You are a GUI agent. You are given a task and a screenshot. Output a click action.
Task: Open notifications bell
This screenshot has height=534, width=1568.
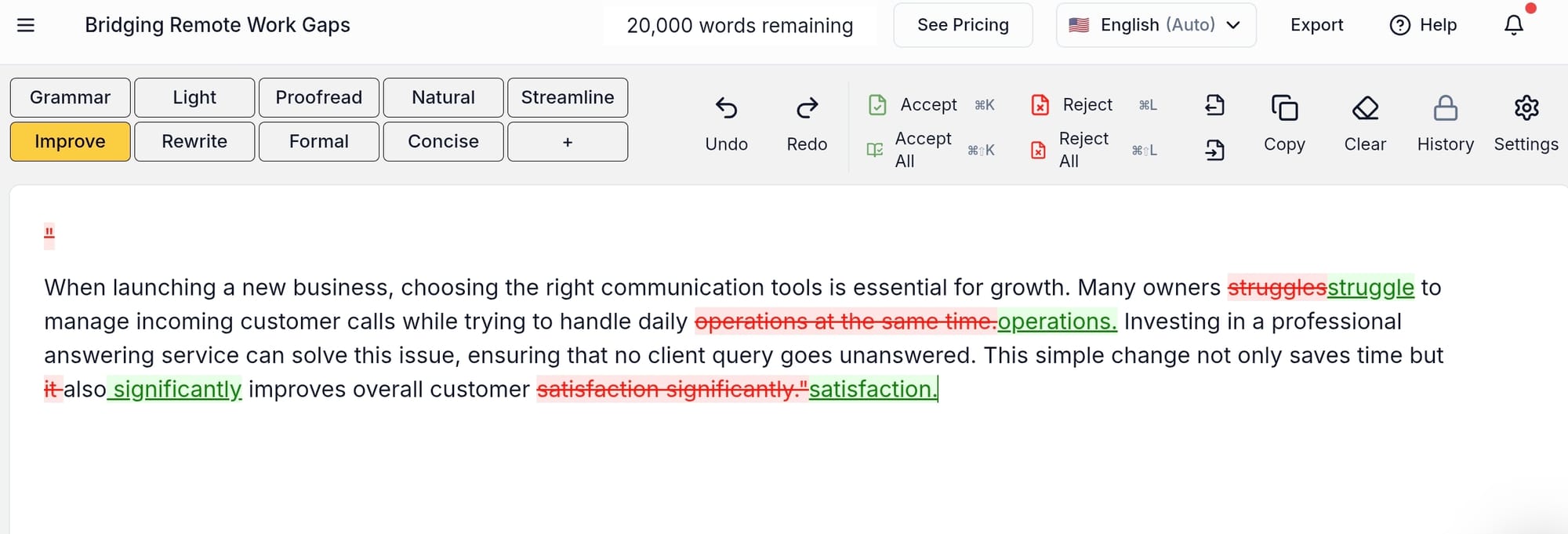(1514, 25)
